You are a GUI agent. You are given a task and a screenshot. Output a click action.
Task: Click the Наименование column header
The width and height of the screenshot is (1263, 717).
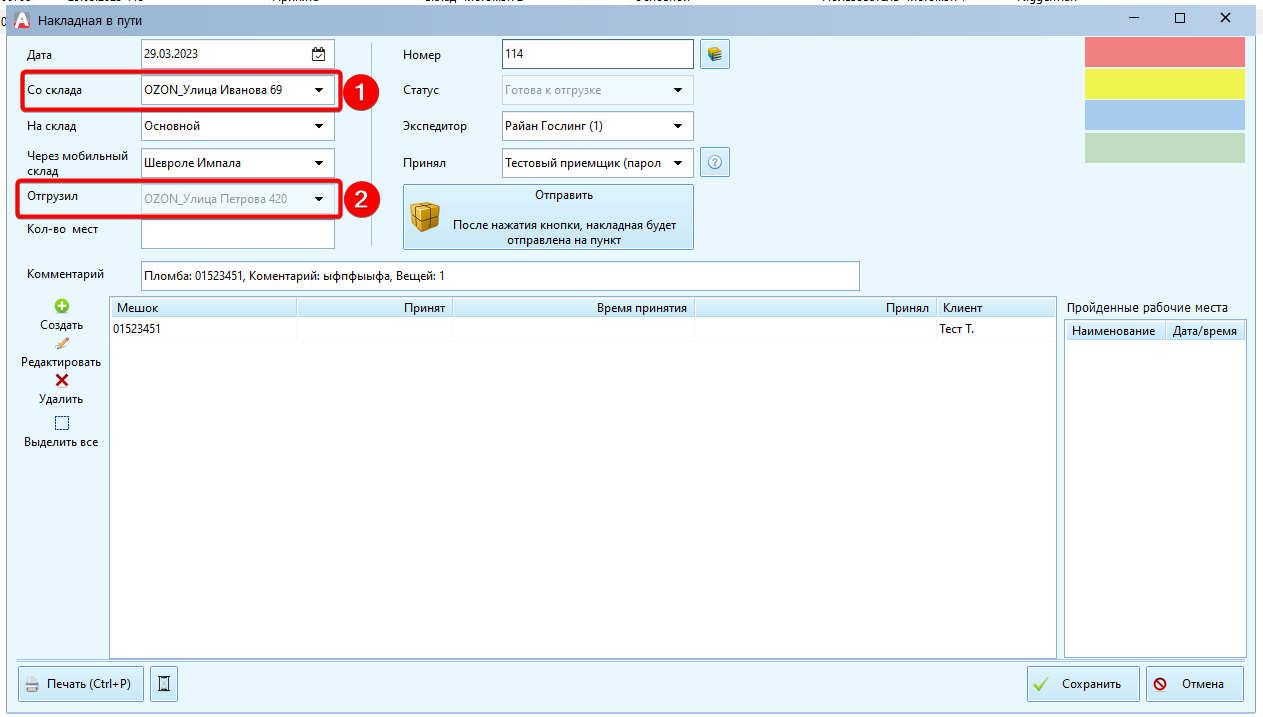point(1116,331)
